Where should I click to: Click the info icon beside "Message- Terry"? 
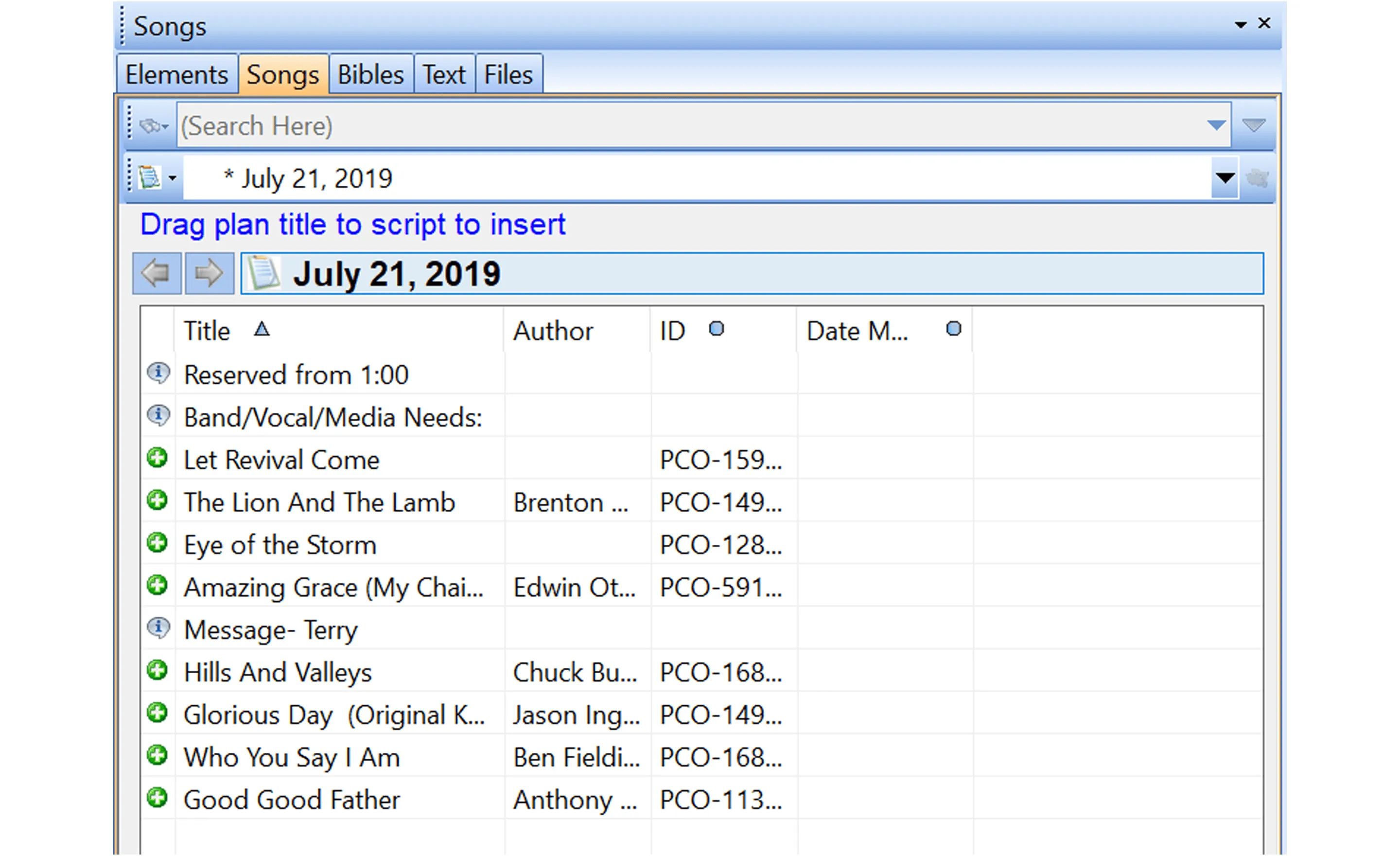click(158, 629)
